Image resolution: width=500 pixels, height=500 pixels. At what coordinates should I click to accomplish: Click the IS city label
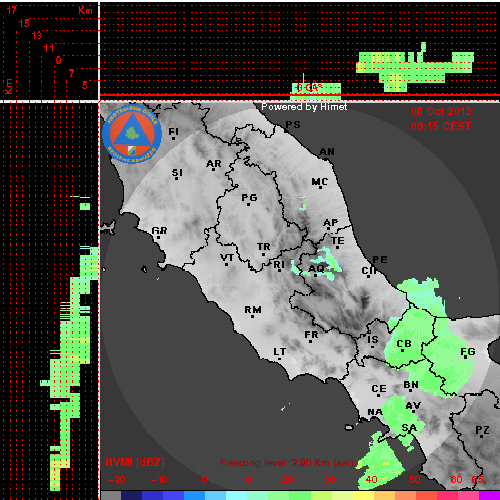pyautogui.click(x=373, y=340)
